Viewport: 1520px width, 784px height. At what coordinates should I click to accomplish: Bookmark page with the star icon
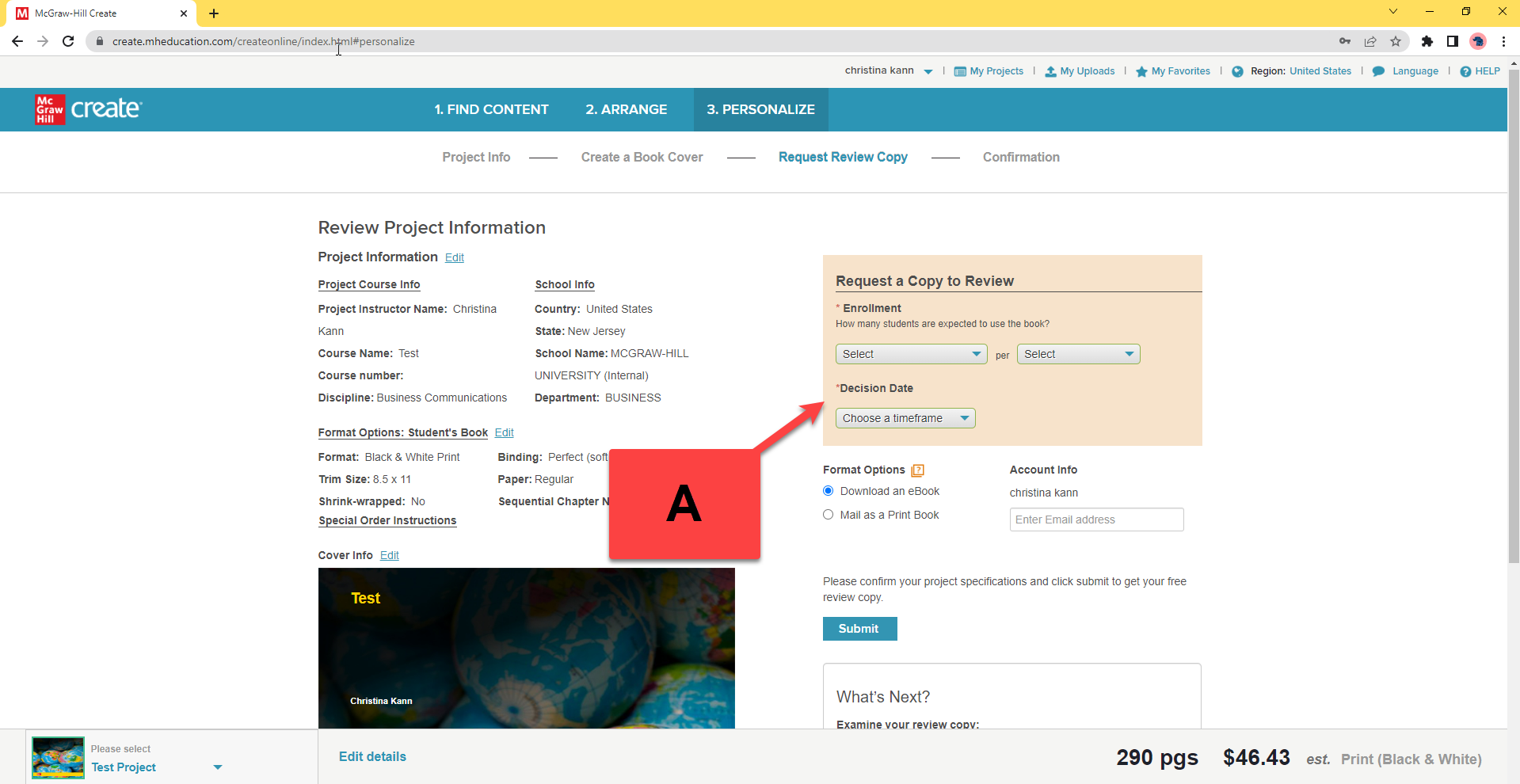[x=1396, y=41]
